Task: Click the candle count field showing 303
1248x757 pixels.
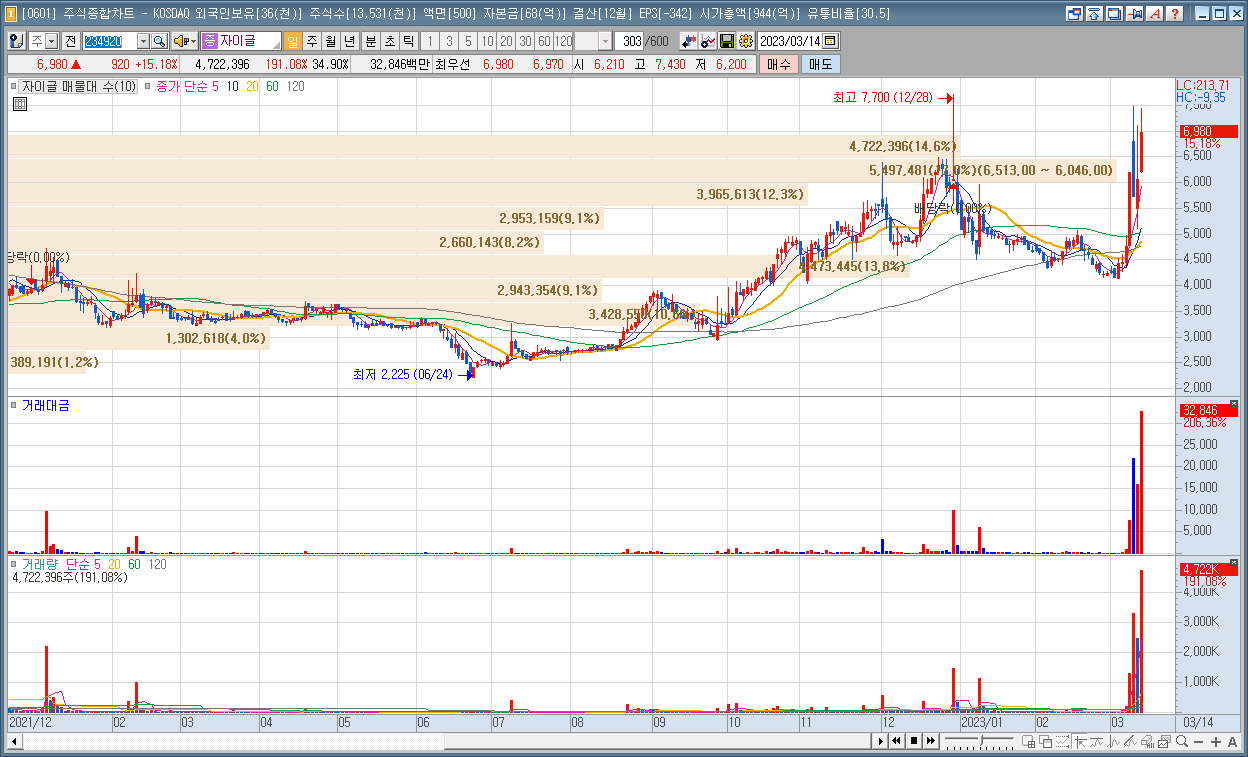Action: click(630, 41)
